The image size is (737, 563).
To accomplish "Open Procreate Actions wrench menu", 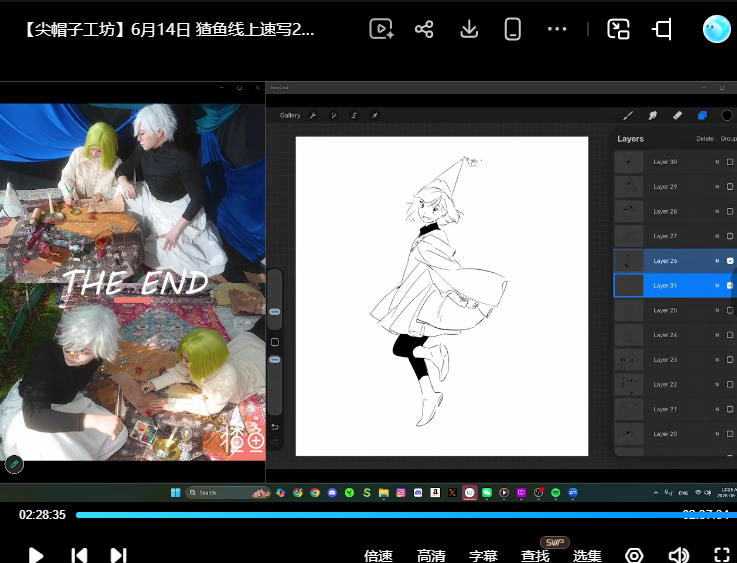I will pyautogui.click(x=313, y=115).
